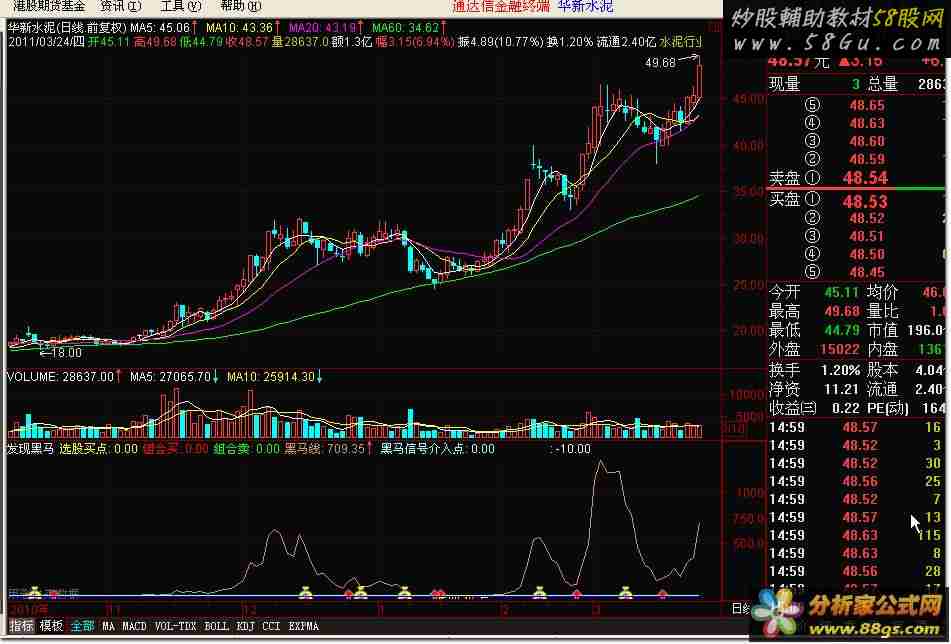Click the 发现黑马 indicator name
The width and height of the screenshot is (951, 644).
click(30, 449)
